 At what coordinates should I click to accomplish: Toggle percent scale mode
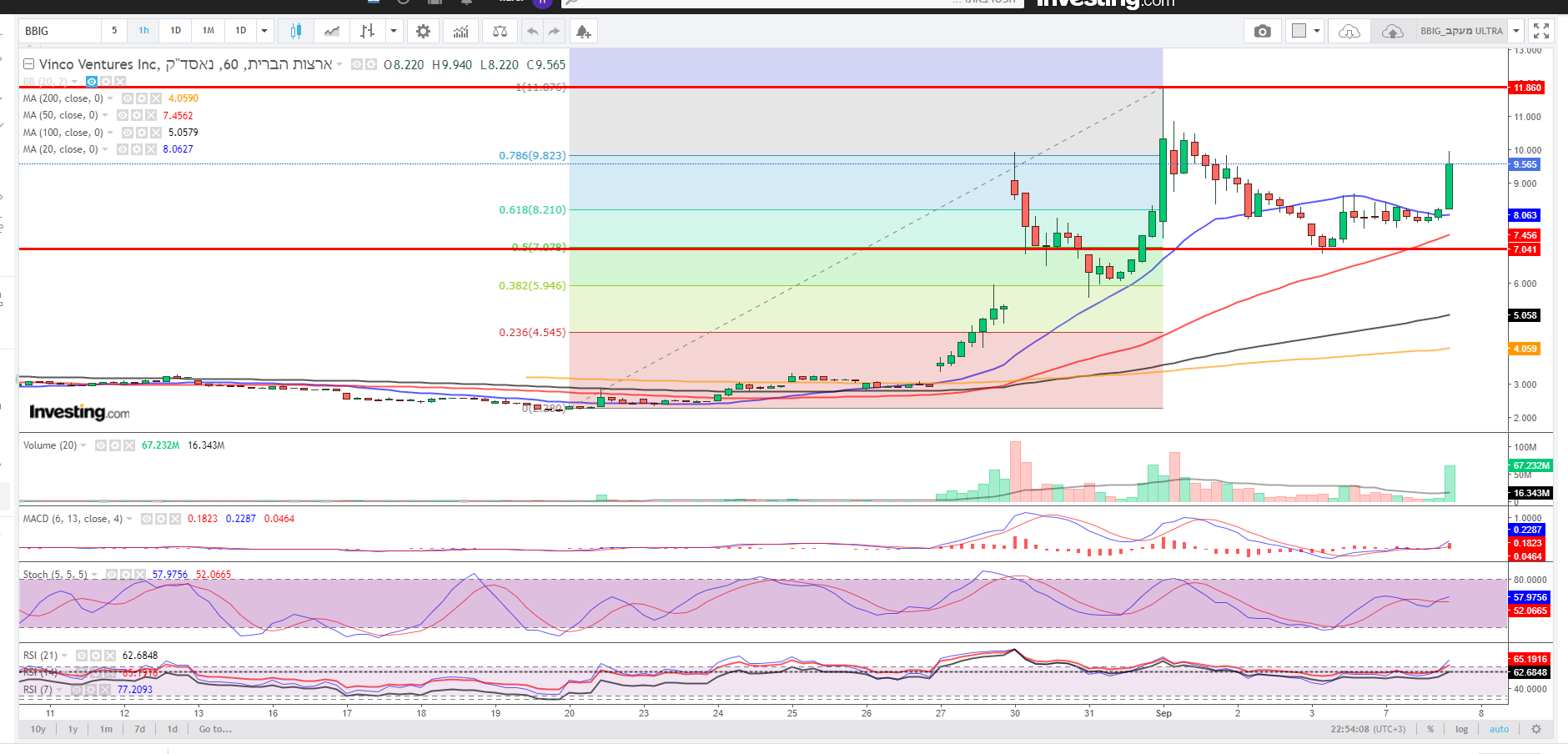(x=1430, y=729)
